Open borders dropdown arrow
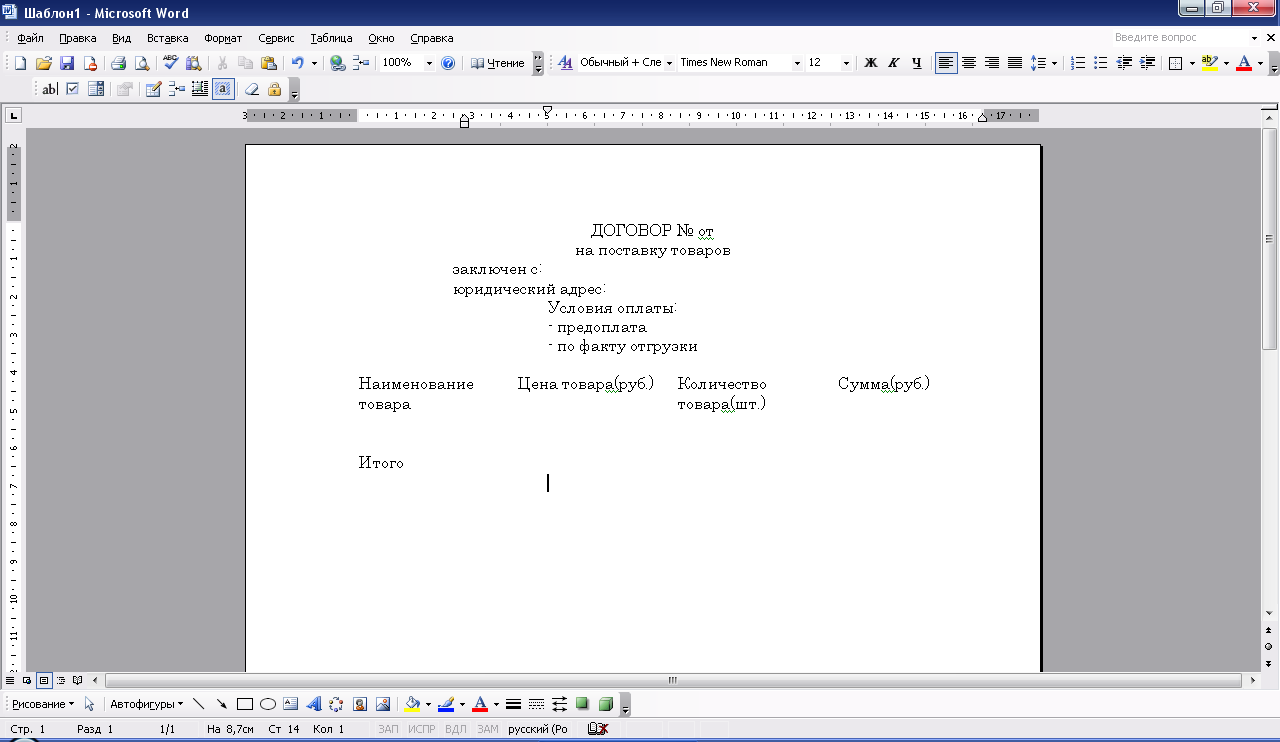The height and width of the screenshot is (742, 1280). tap(1192, 63)
